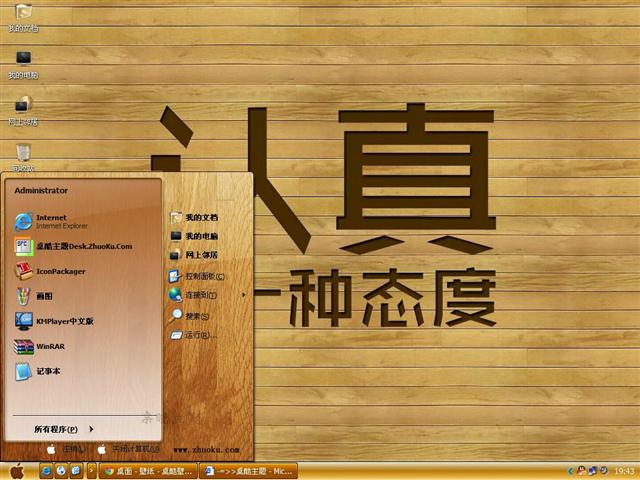Switch to the 桌面 - 壁纸 Chrome taskbar window
Image resolution: width=640 pixels, height=480 pixels.
[148, 471]
